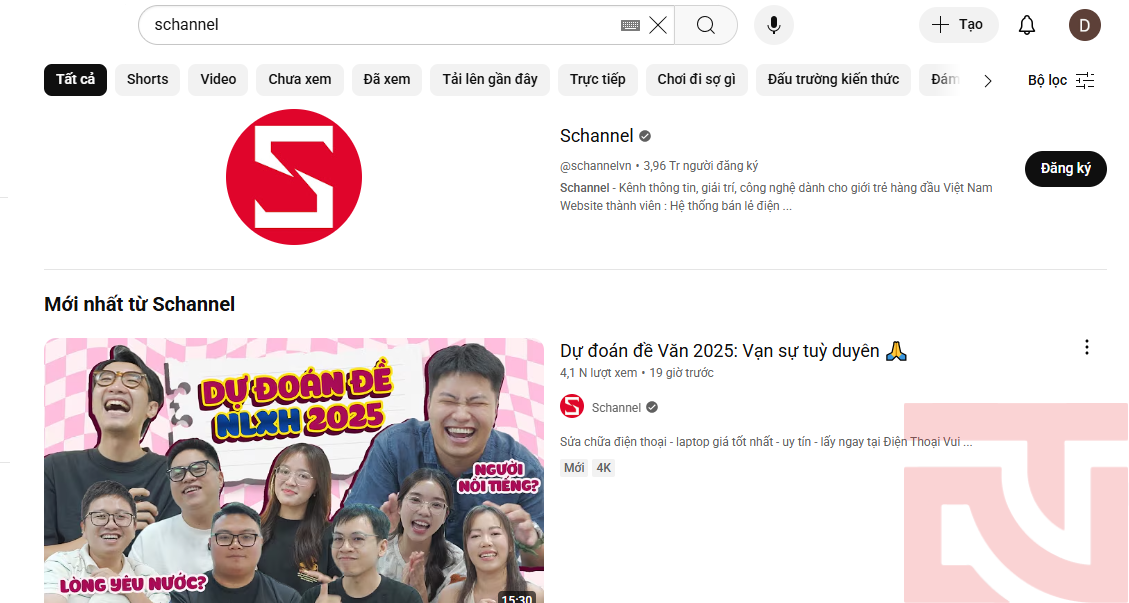The height and width of the screenshot is (603, 1129).
Task: Open the three-dot menu for the video
Action: (1087, 347)
